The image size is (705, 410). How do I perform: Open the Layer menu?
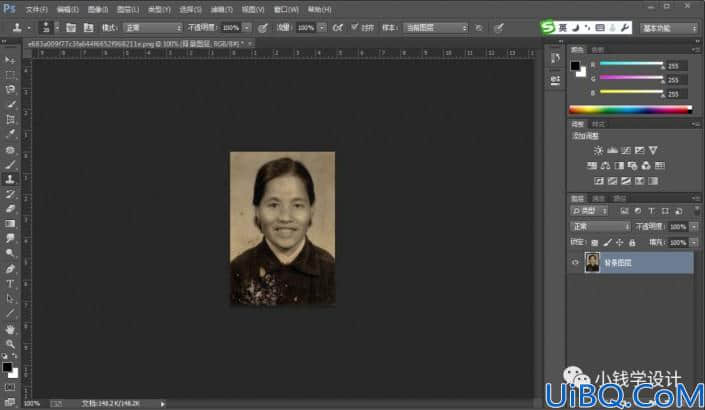tap(128, 9)
